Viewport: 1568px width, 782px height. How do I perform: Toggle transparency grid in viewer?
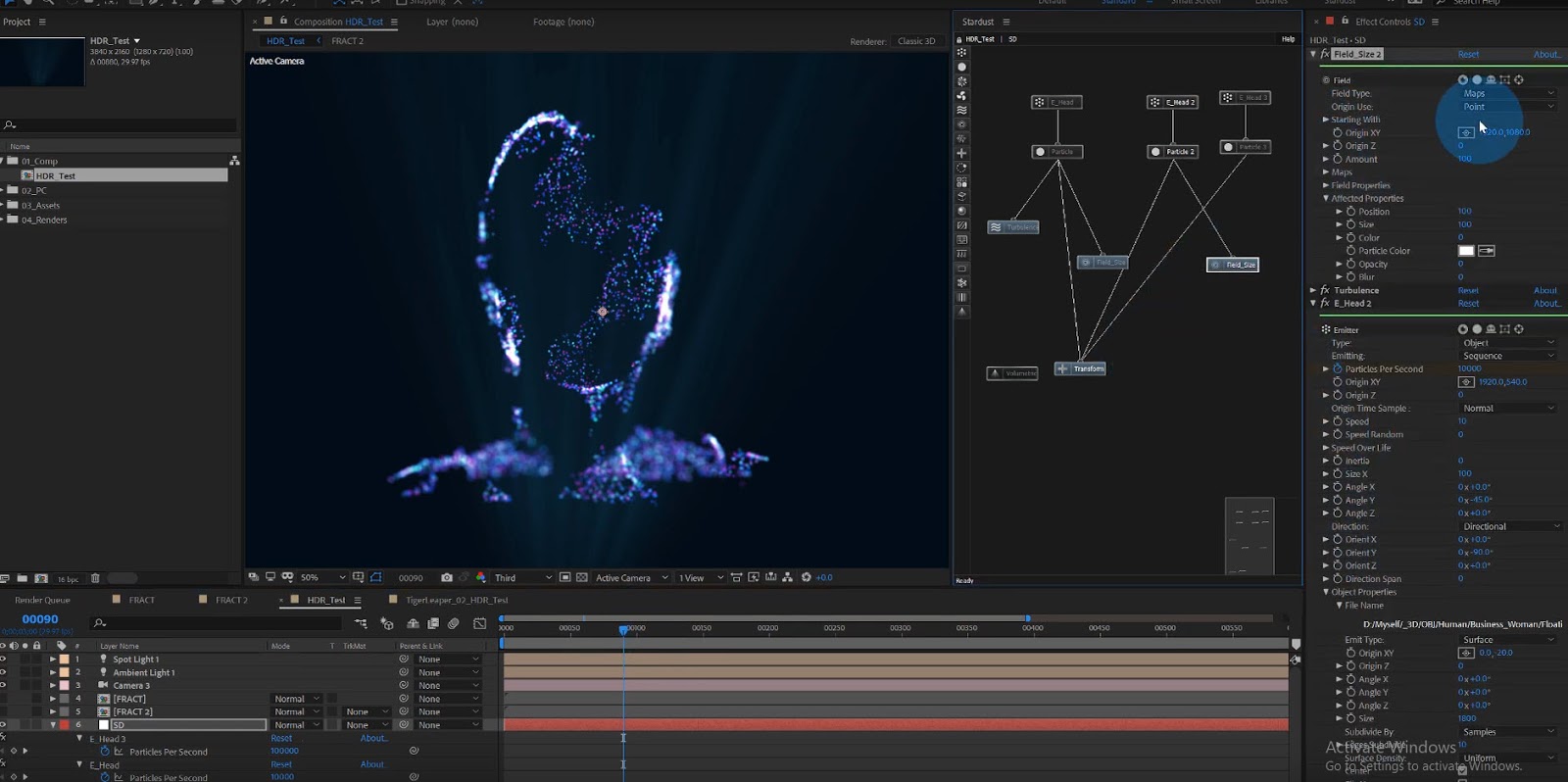tap(581, 577)
